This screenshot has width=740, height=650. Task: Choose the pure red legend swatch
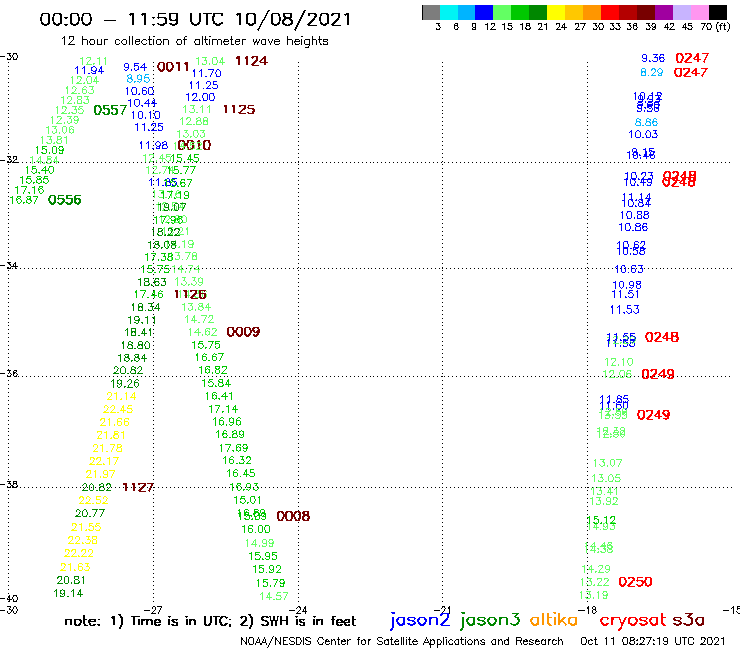[610, 12]
